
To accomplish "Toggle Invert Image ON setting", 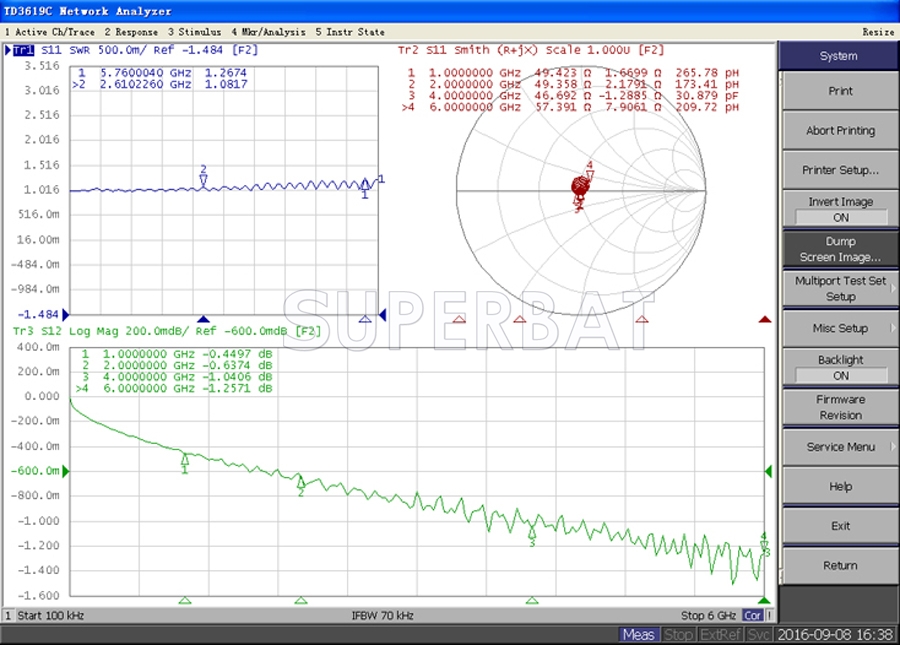I will (840, 209).
